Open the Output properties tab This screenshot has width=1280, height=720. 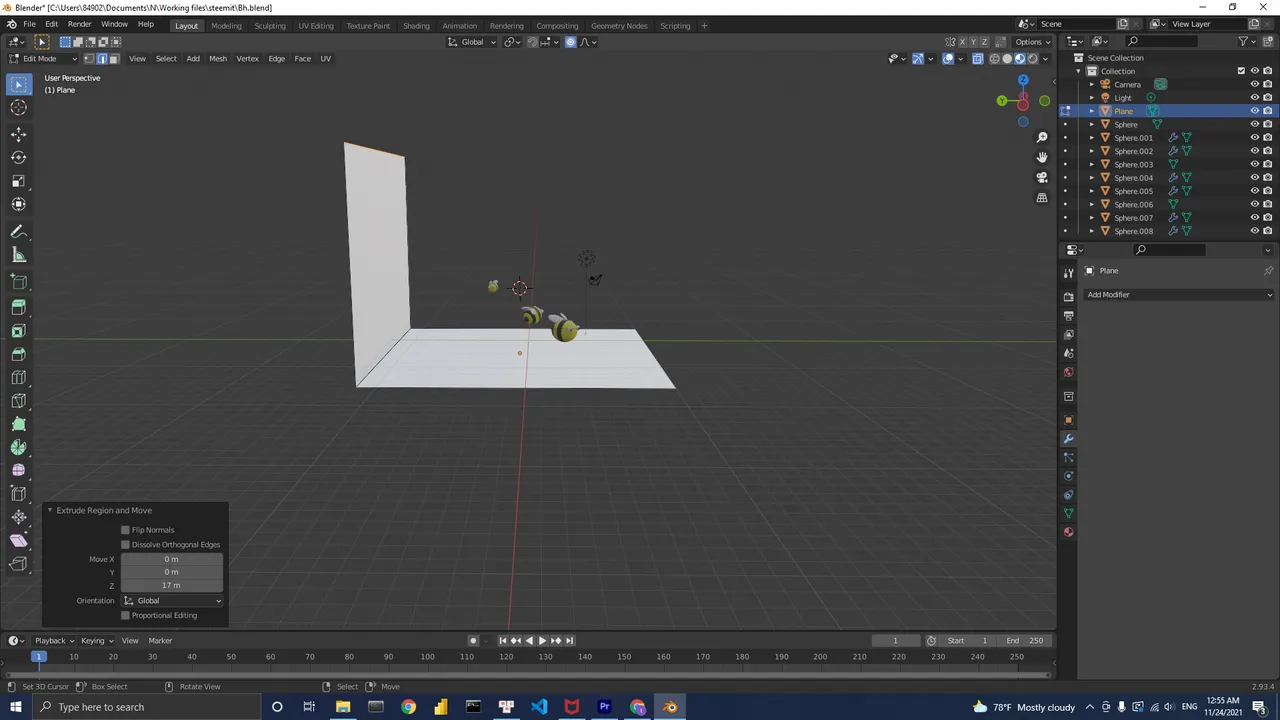1068,316
